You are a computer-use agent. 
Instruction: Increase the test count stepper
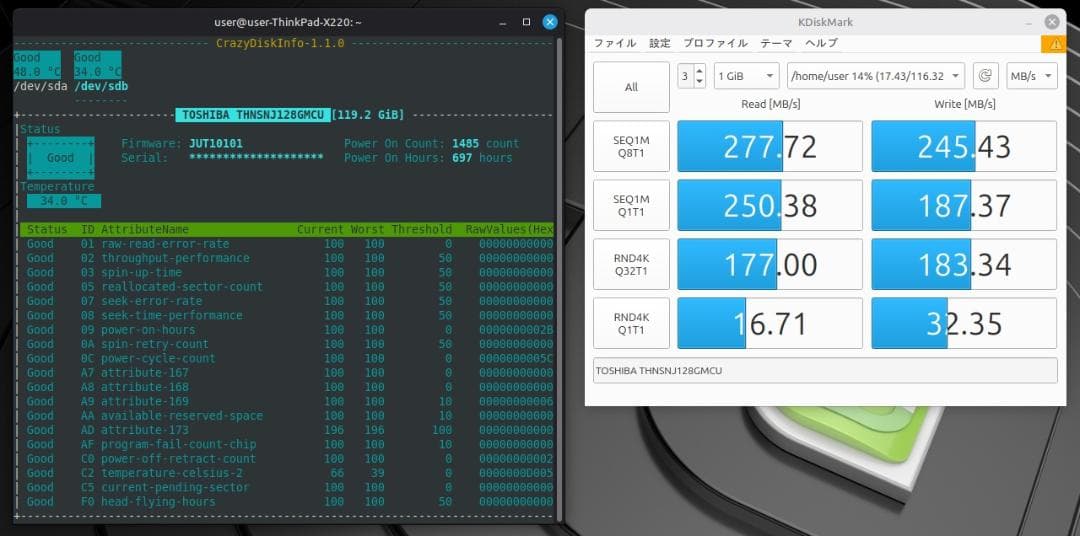(x=699, y=70)
